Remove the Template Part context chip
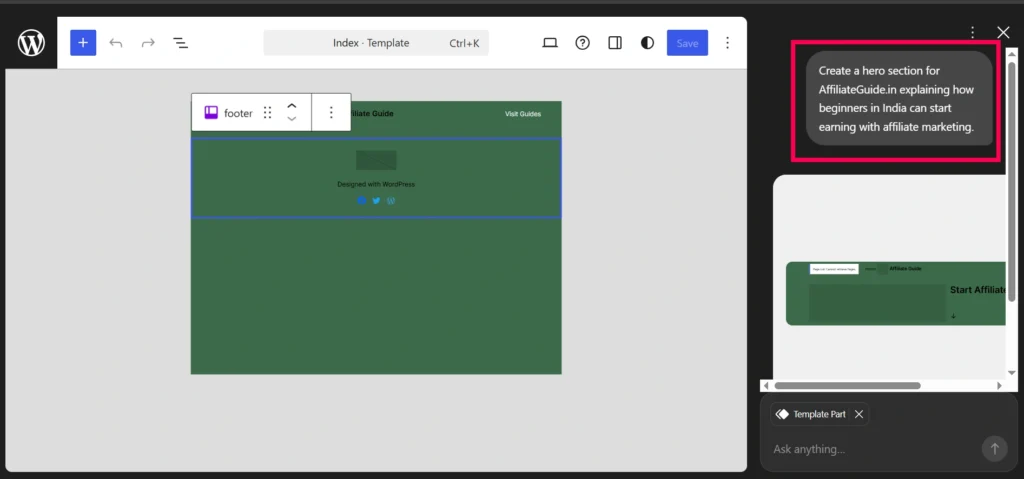Viewport: 1024px width, 479px height. (858, 414)
